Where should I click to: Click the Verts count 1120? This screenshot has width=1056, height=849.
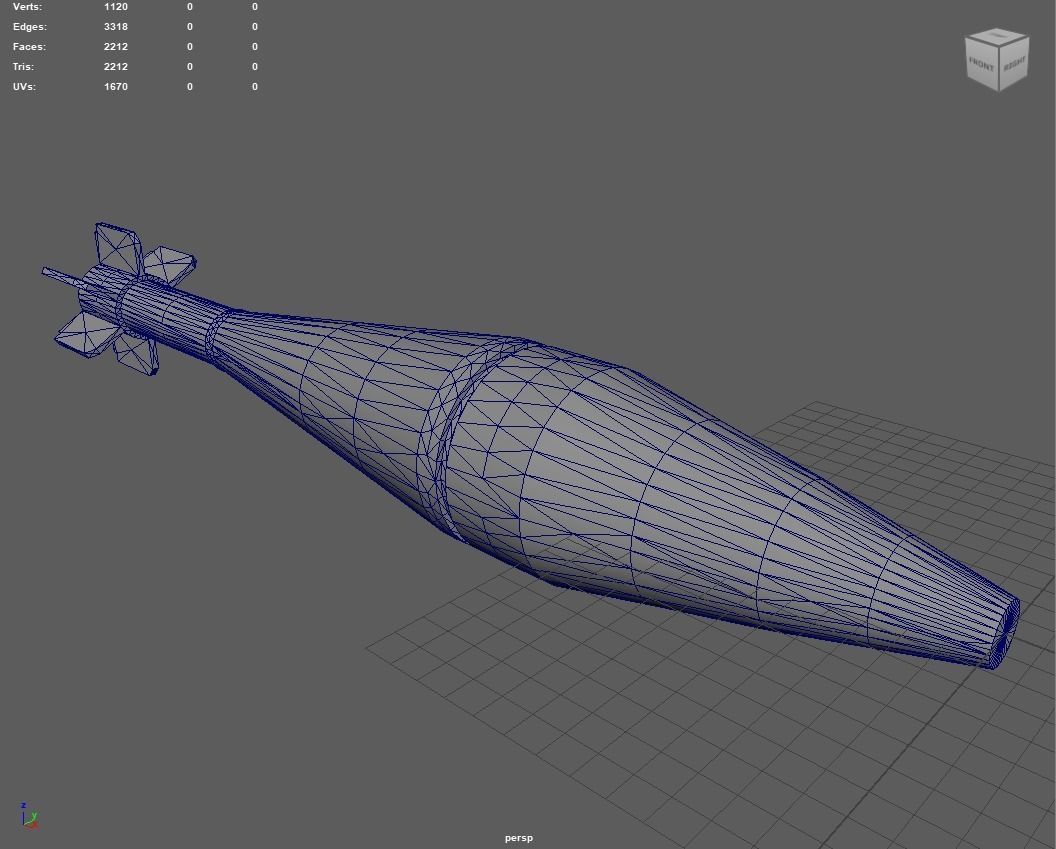(x=116, y=7)
